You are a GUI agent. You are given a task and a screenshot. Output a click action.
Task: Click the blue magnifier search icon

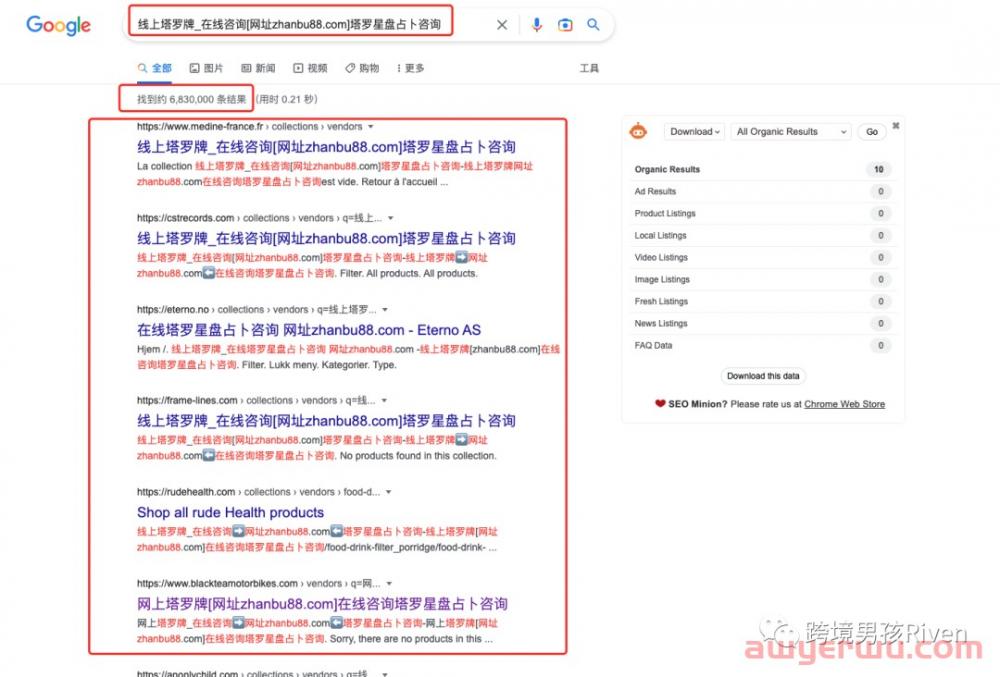tap(593, 25)
